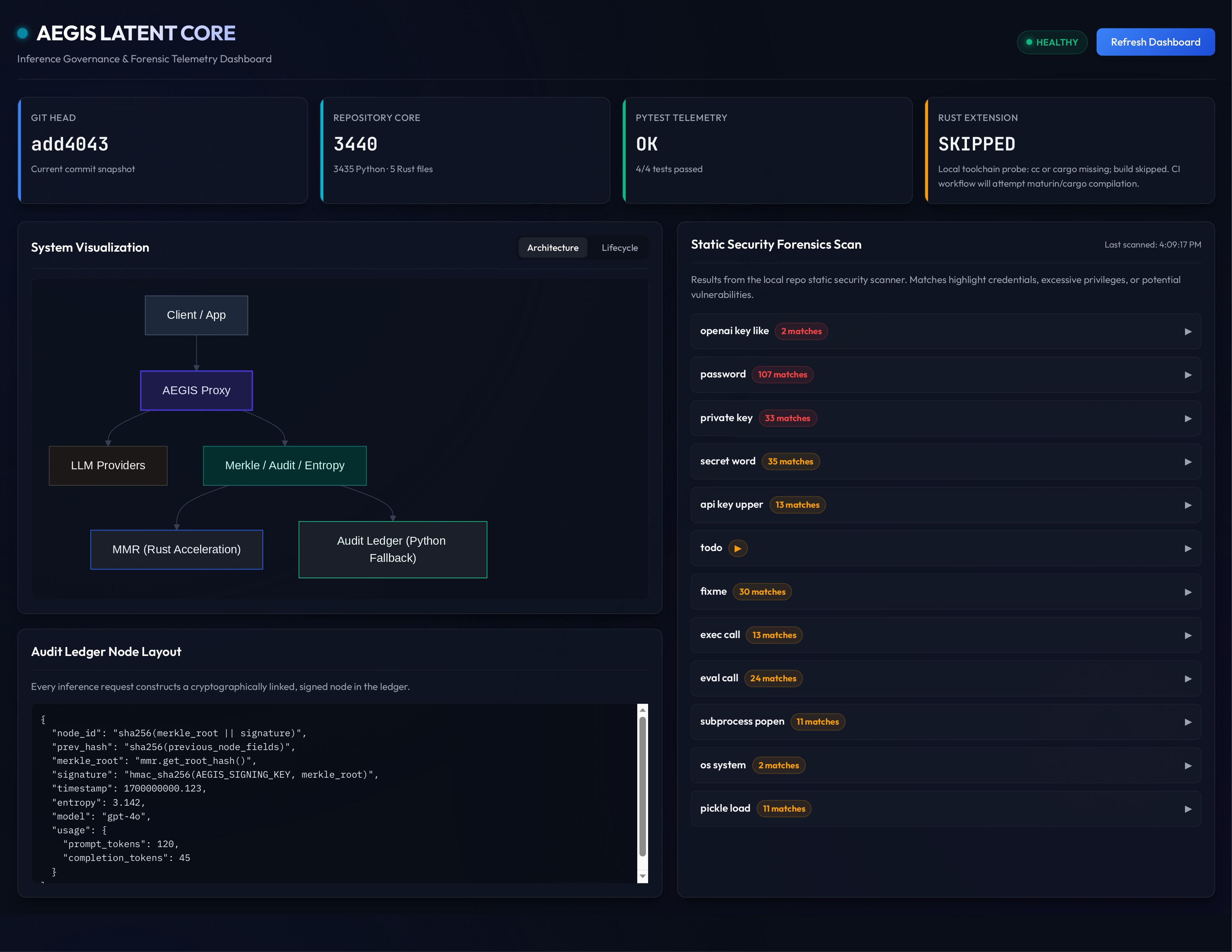This screenshot has width=1232, height=952.
Task: Click the 33 matches badge
Action: [787, 418]
